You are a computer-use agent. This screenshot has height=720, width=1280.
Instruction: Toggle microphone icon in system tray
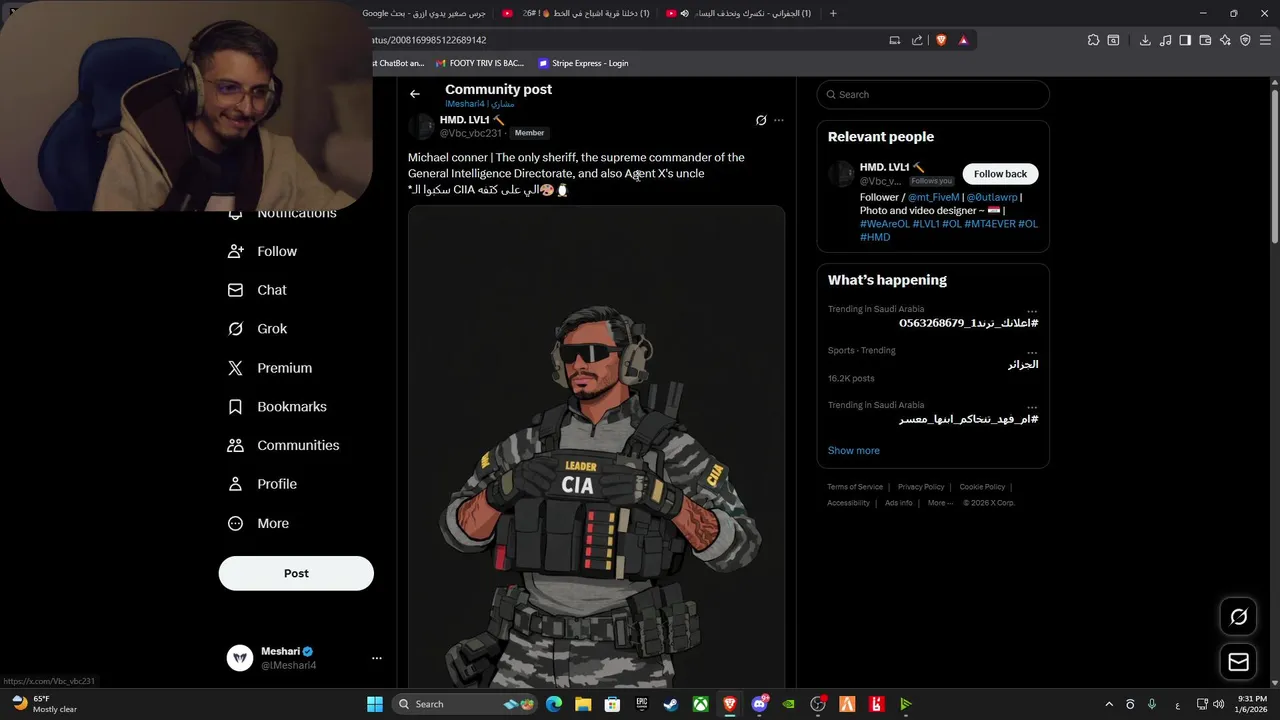[1152, 704]
